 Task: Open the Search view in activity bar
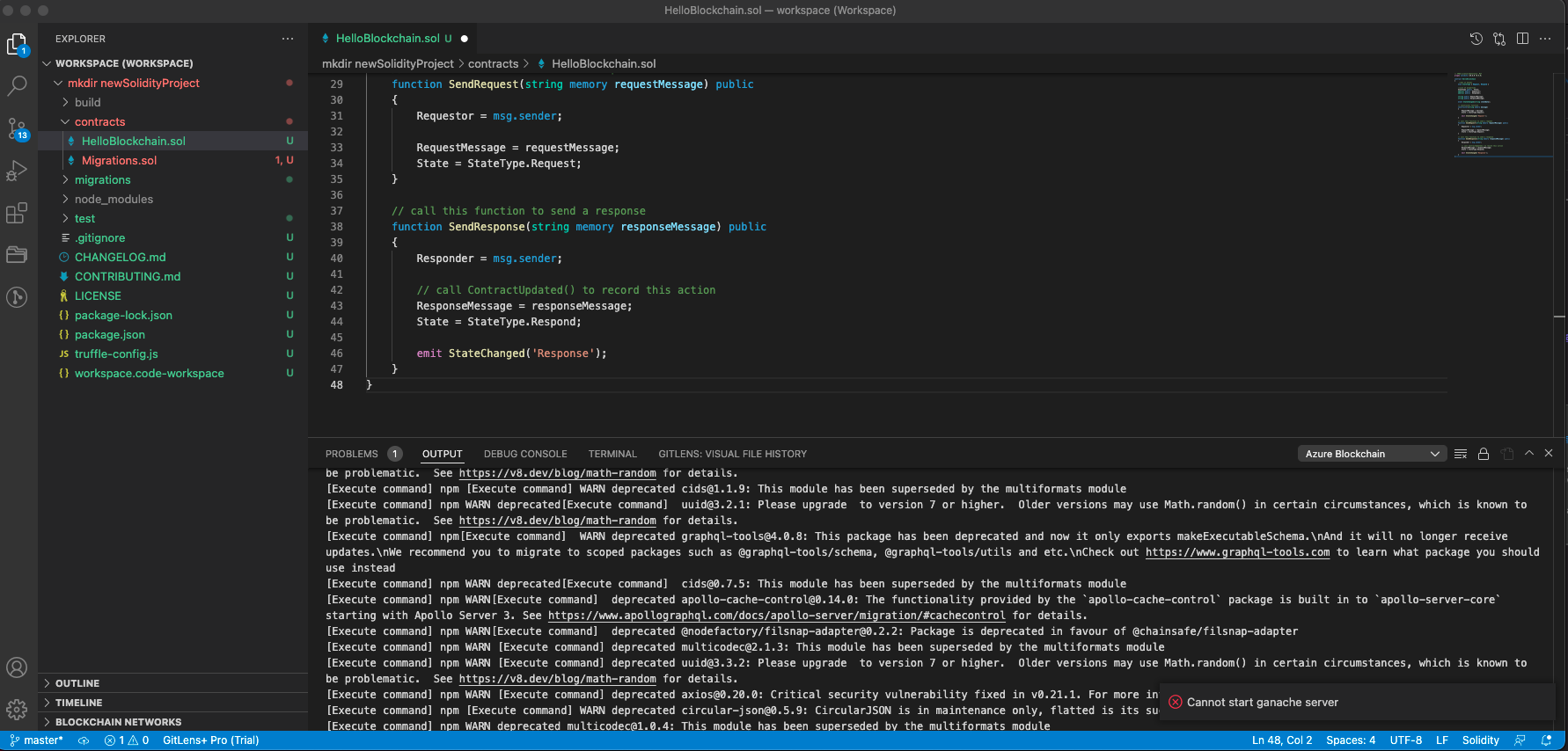(x=18, y=85)
